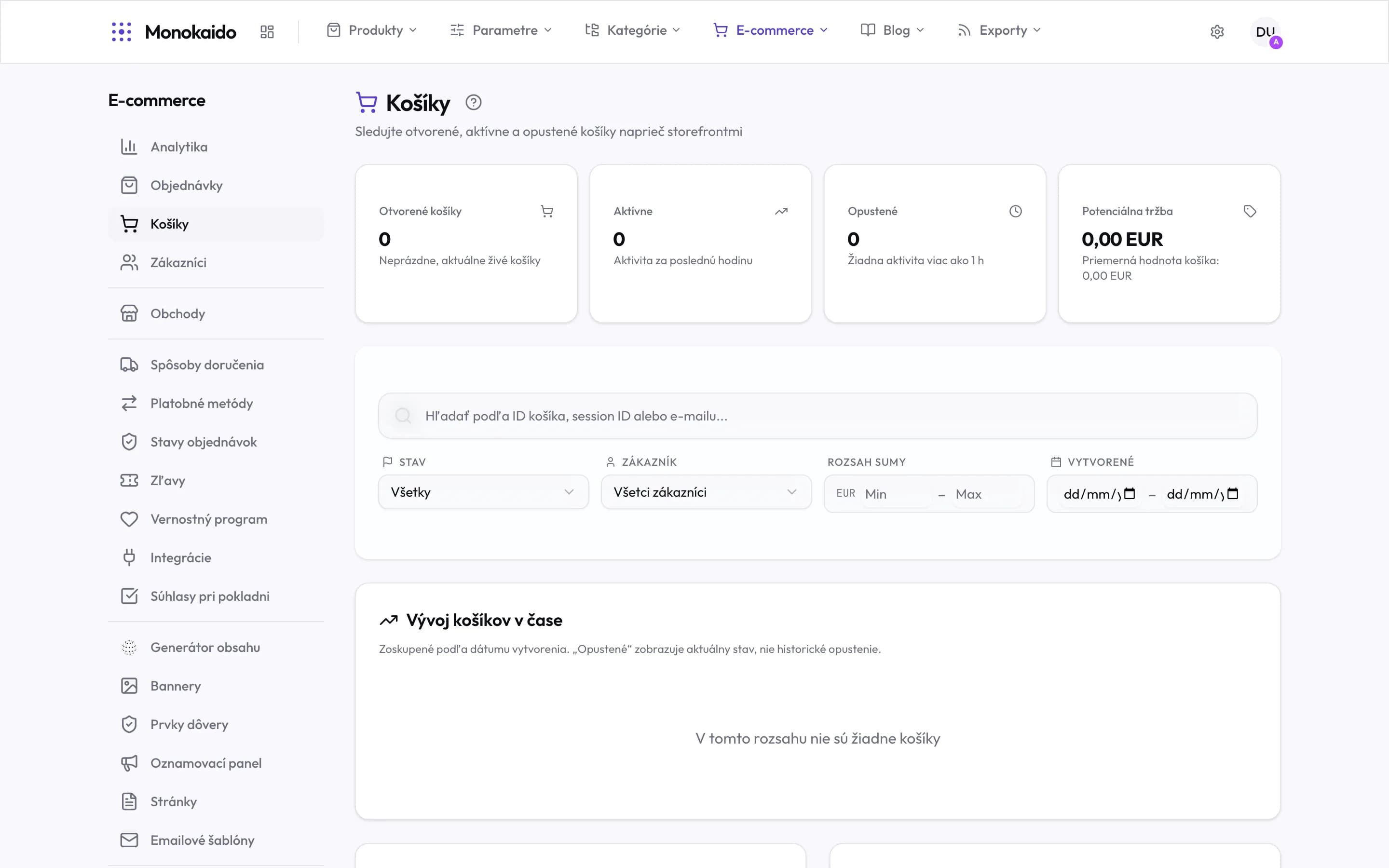Open the Všetci zákazníci dropdown
Image resolution: width=1389 pixels, height=868 pixels.
(706, 492)
